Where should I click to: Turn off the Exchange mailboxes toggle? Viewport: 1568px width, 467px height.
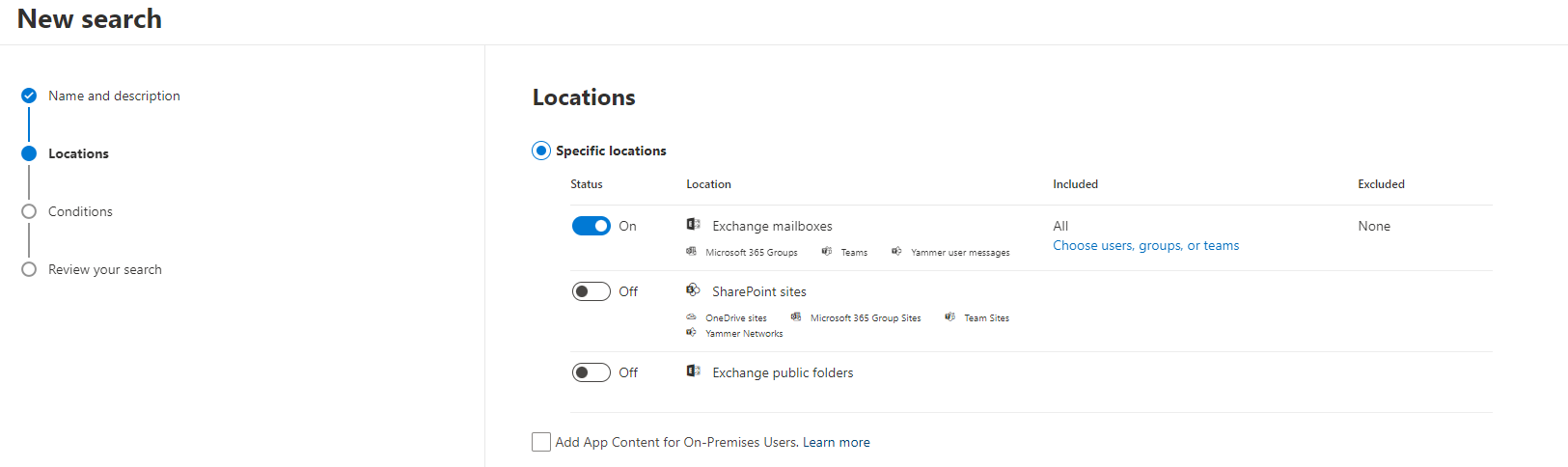[591, 226]
